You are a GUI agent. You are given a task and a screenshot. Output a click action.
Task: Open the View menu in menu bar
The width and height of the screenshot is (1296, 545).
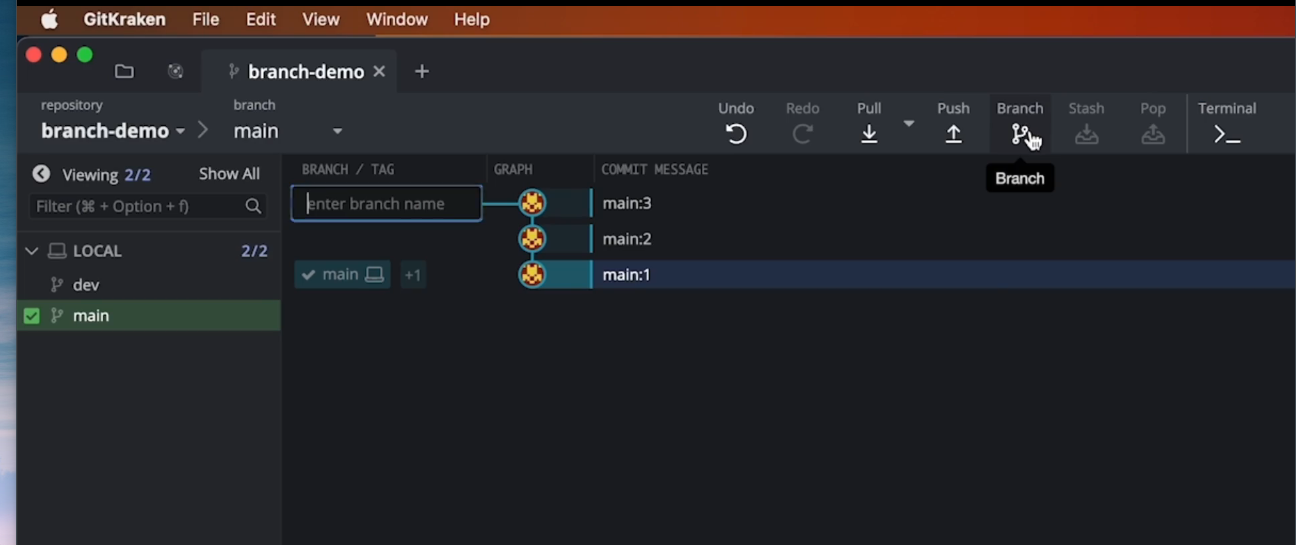click(x=320, y=19)
